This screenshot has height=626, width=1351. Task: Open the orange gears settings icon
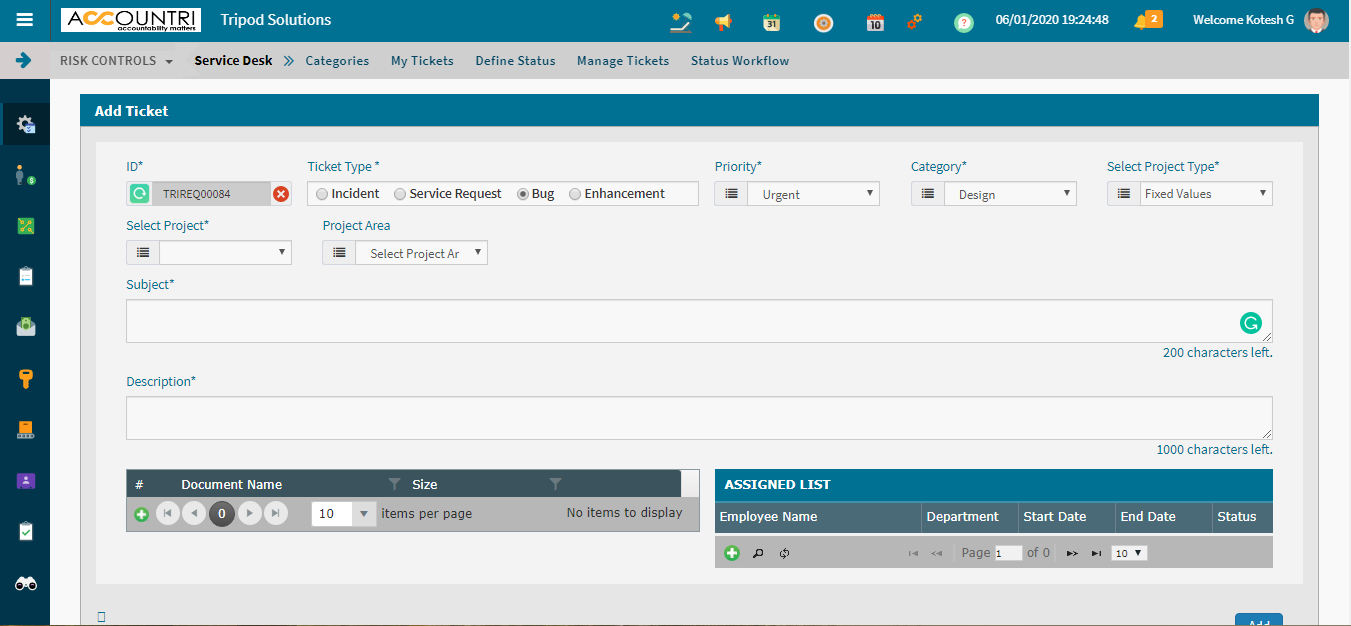pos(915,21)
